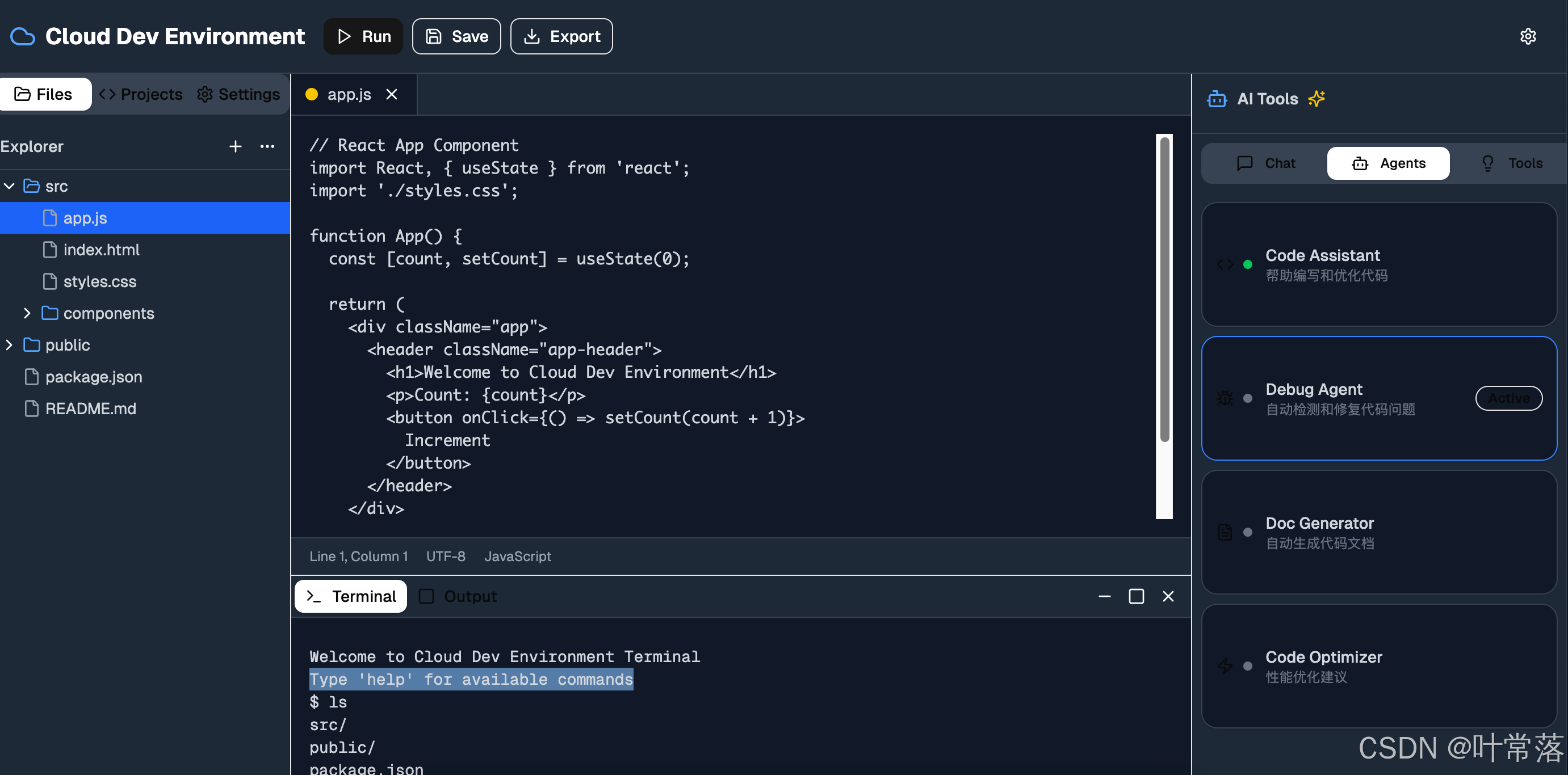This screenshot has width=1568, height=775.
Task: Open index.html in the explorer
Action: pyautogui.click(x=145, y=250)
